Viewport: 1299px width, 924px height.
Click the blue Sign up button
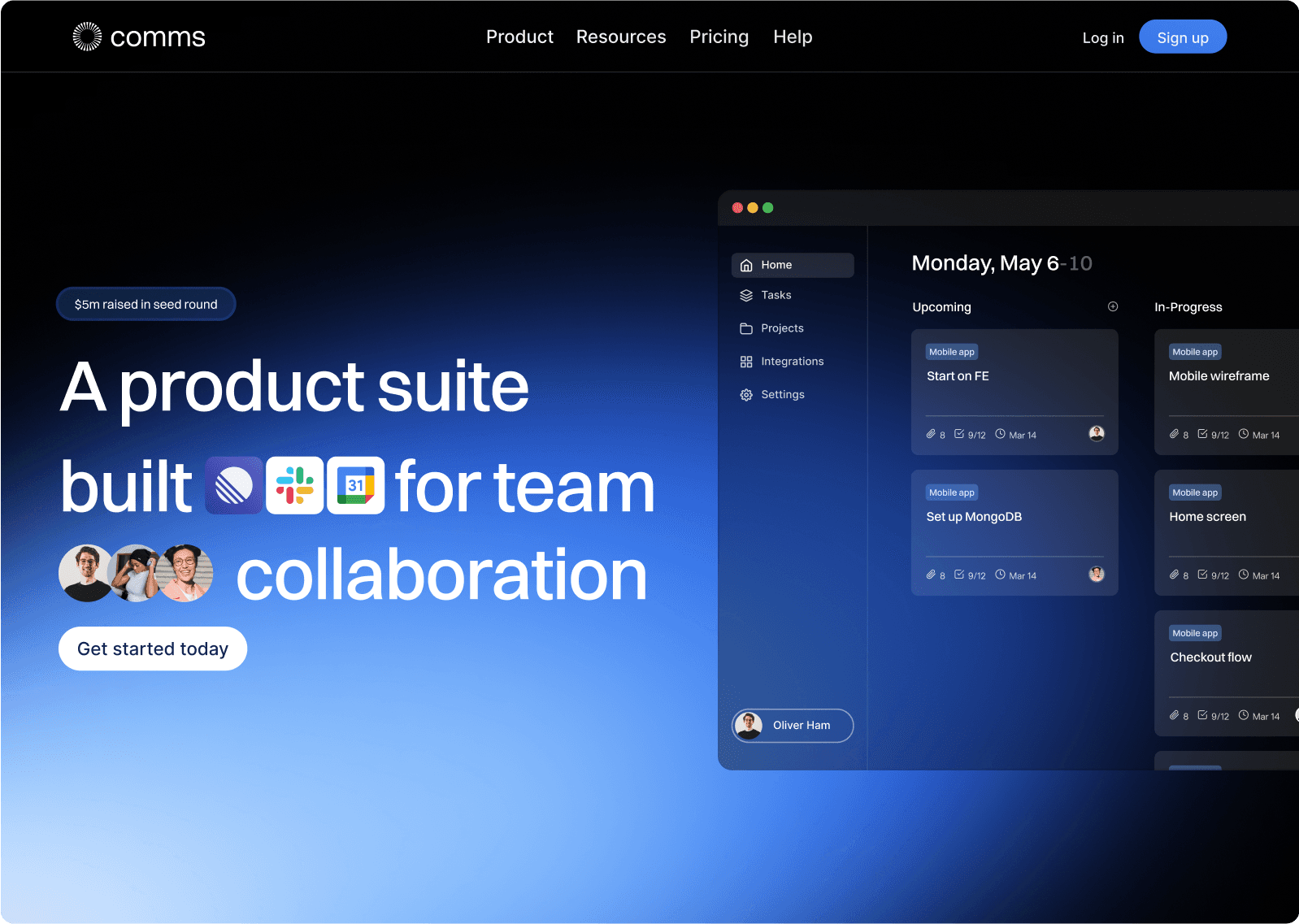(x=1183, y=37)
